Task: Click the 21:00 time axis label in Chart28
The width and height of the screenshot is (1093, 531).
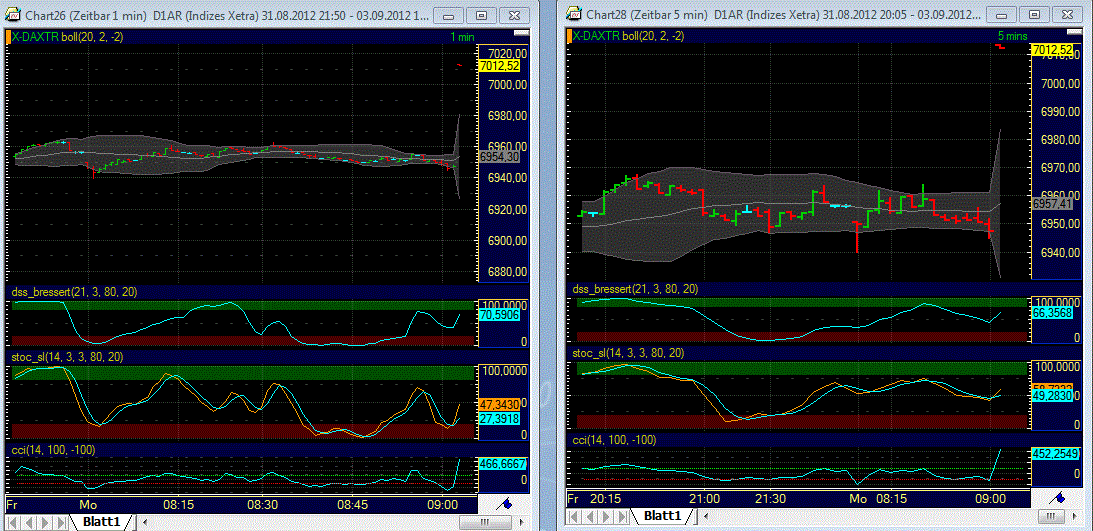Action: (x=704, y=499)
